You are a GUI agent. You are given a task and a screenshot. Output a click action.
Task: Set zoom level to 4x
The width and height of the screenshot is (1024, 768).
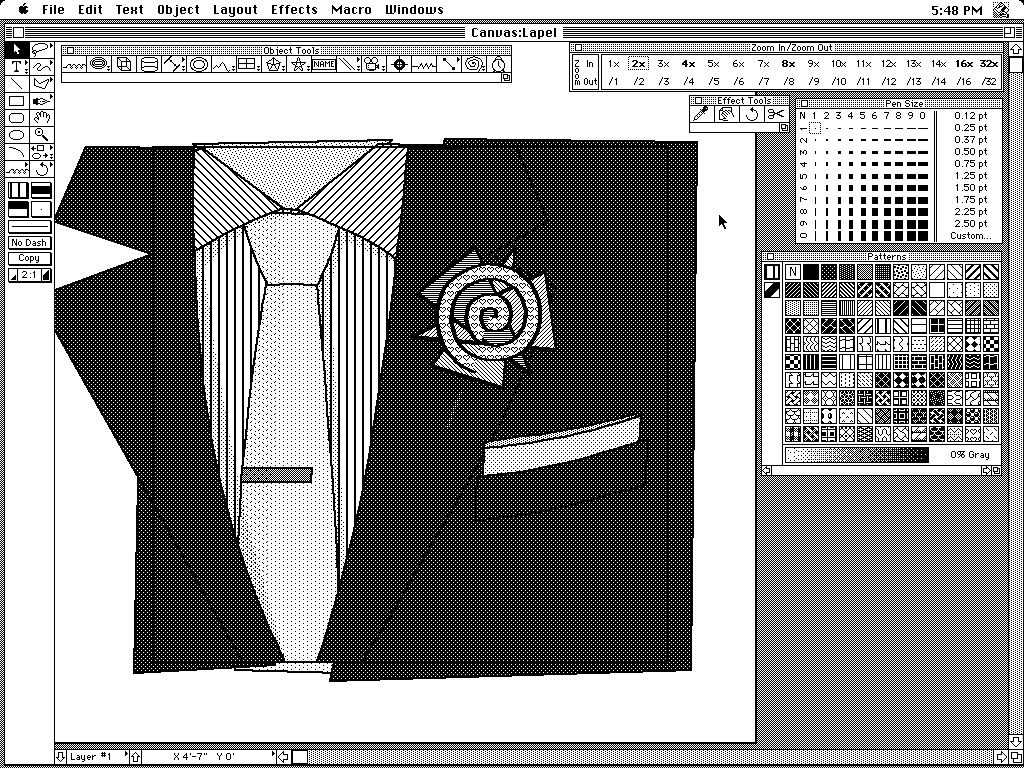(x=688, y=64)
